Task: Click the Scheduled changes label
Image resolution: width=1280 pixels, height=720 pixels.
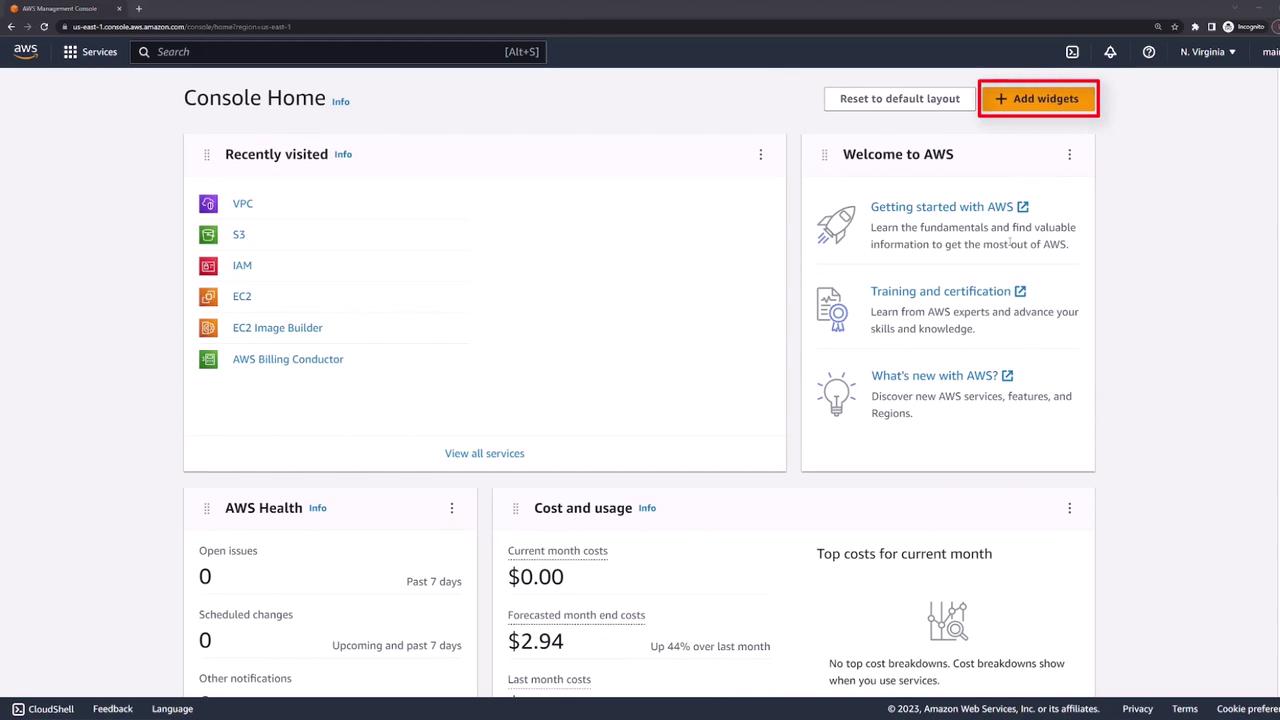Action: [x=246, y=615]
